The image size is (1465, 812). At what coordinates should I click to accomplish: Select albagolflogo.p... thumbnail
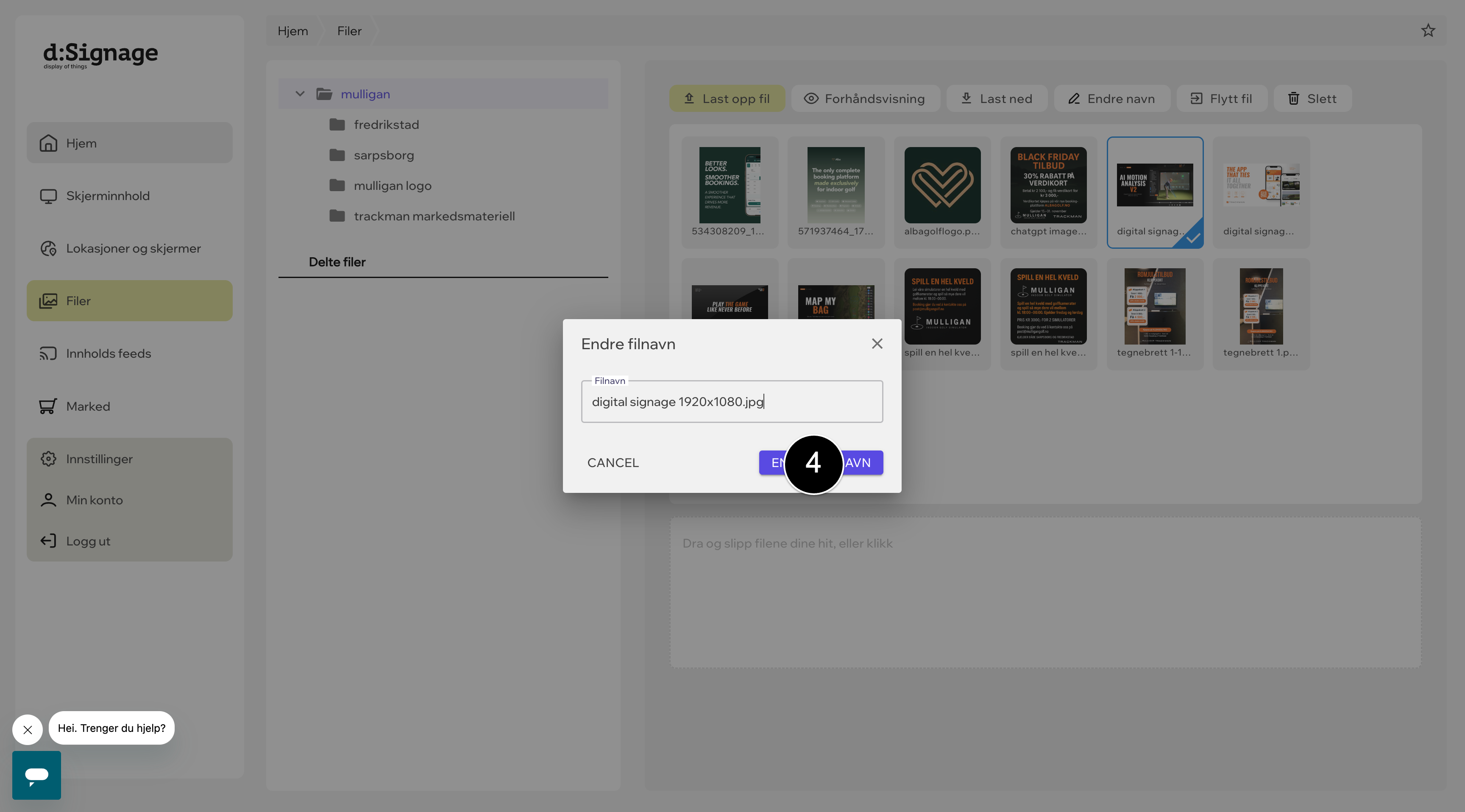click(942, 192)
